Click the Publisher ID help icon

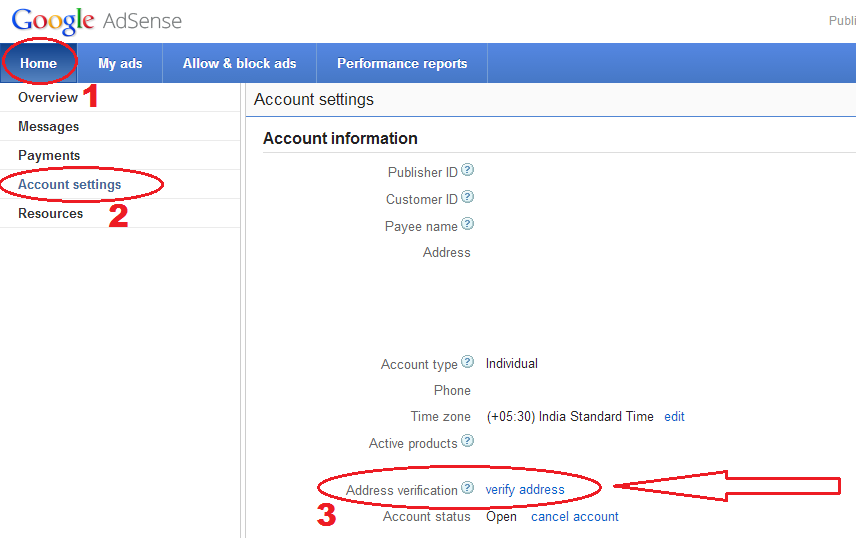[x=467, y=170]
